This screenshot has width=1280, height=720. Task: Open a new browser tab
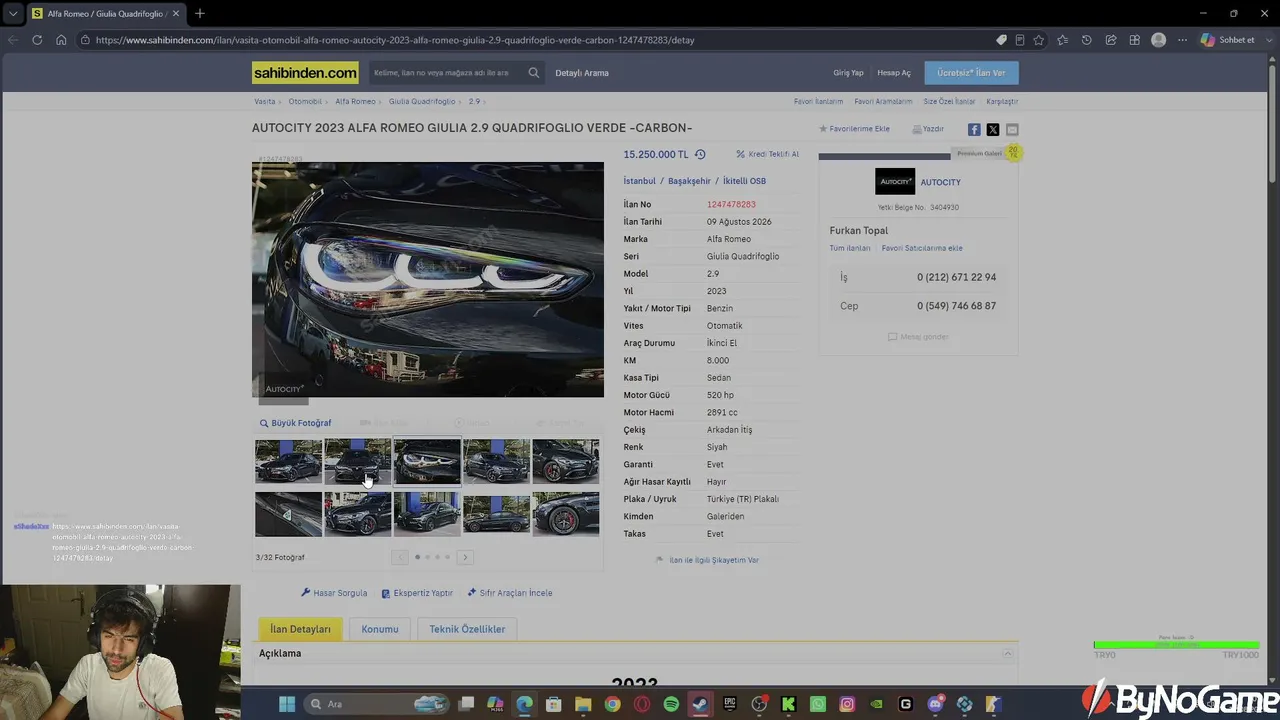200,14
